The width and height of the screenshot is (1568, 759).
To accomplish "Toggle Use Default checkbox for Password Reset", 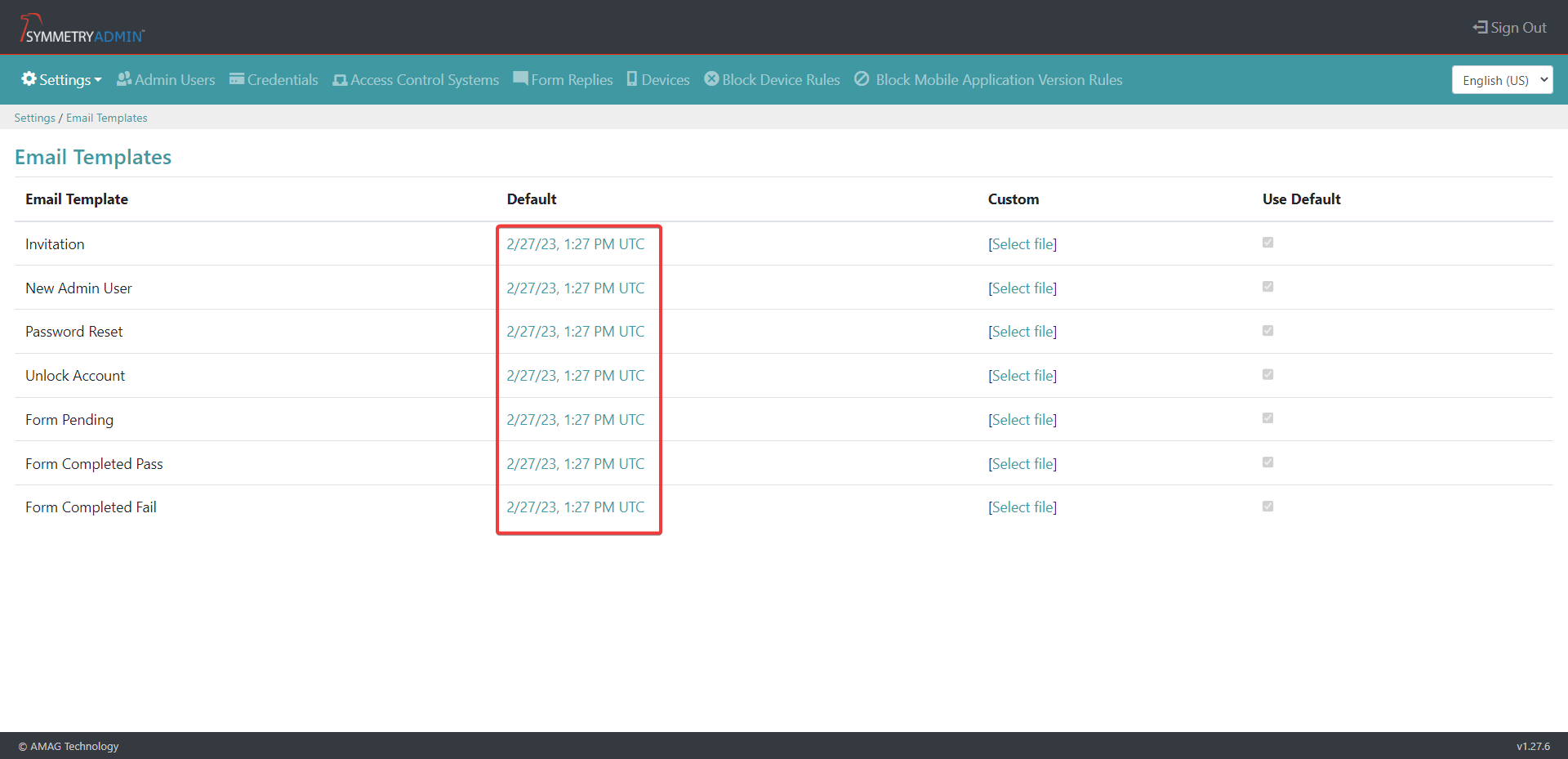I will [1267, 331].
